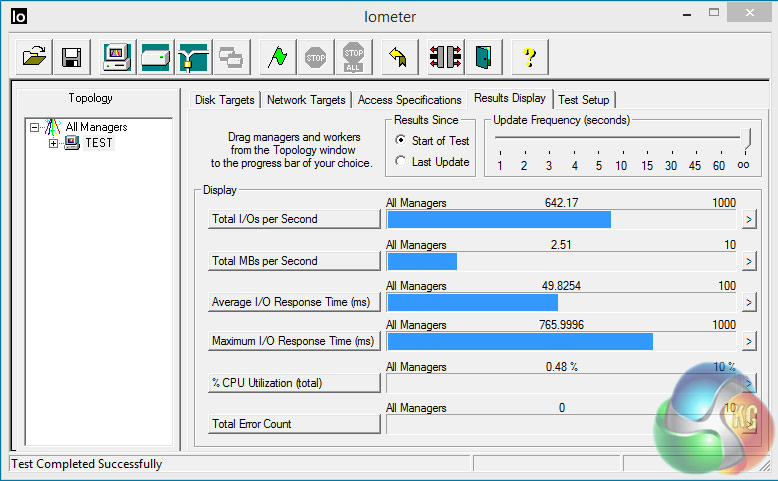Expand the TEST manager node
Screen dimensions: 778x481
54,143
